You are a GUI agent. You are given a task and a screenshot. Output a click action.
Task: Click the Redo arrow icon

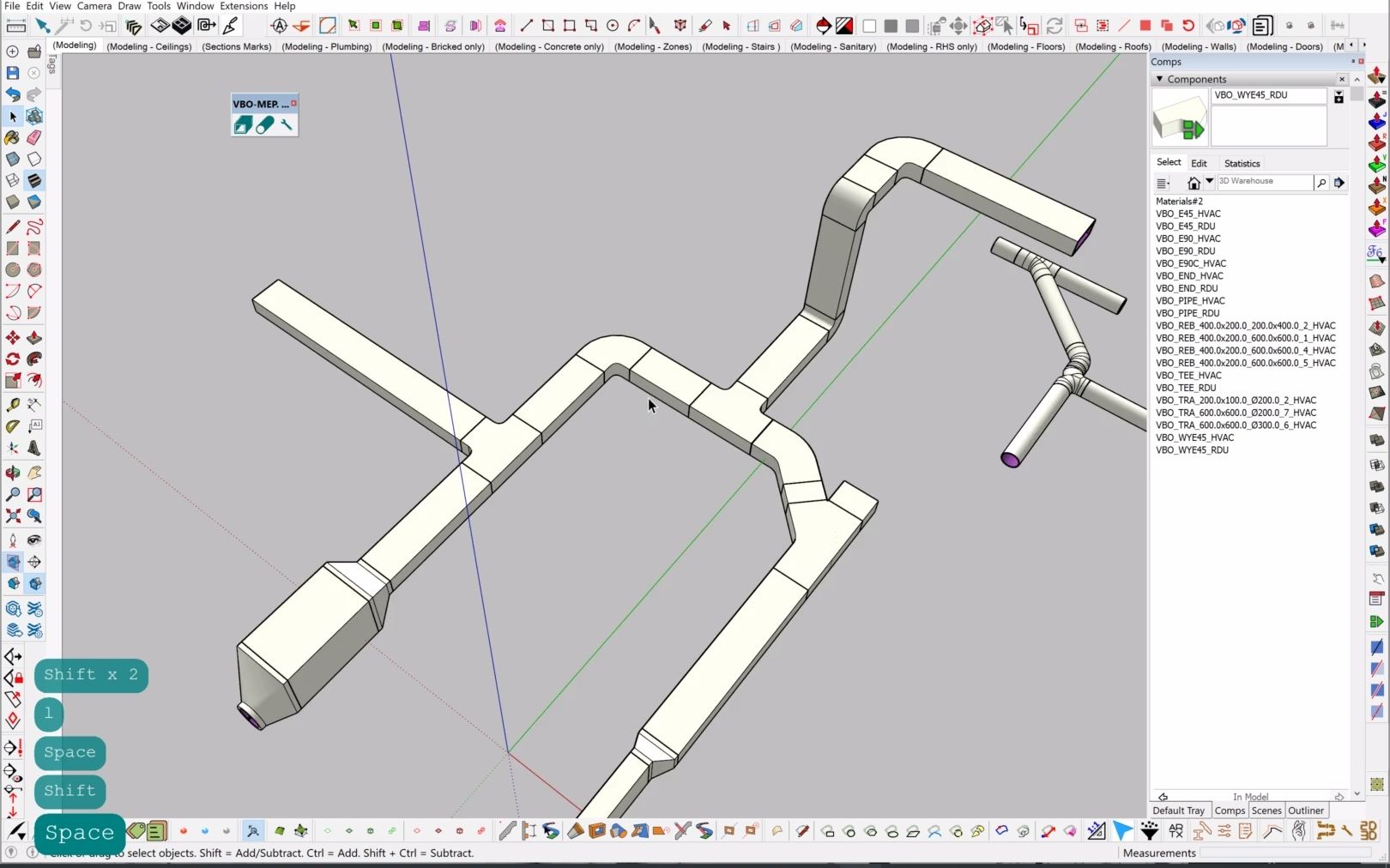coord(34,94)
